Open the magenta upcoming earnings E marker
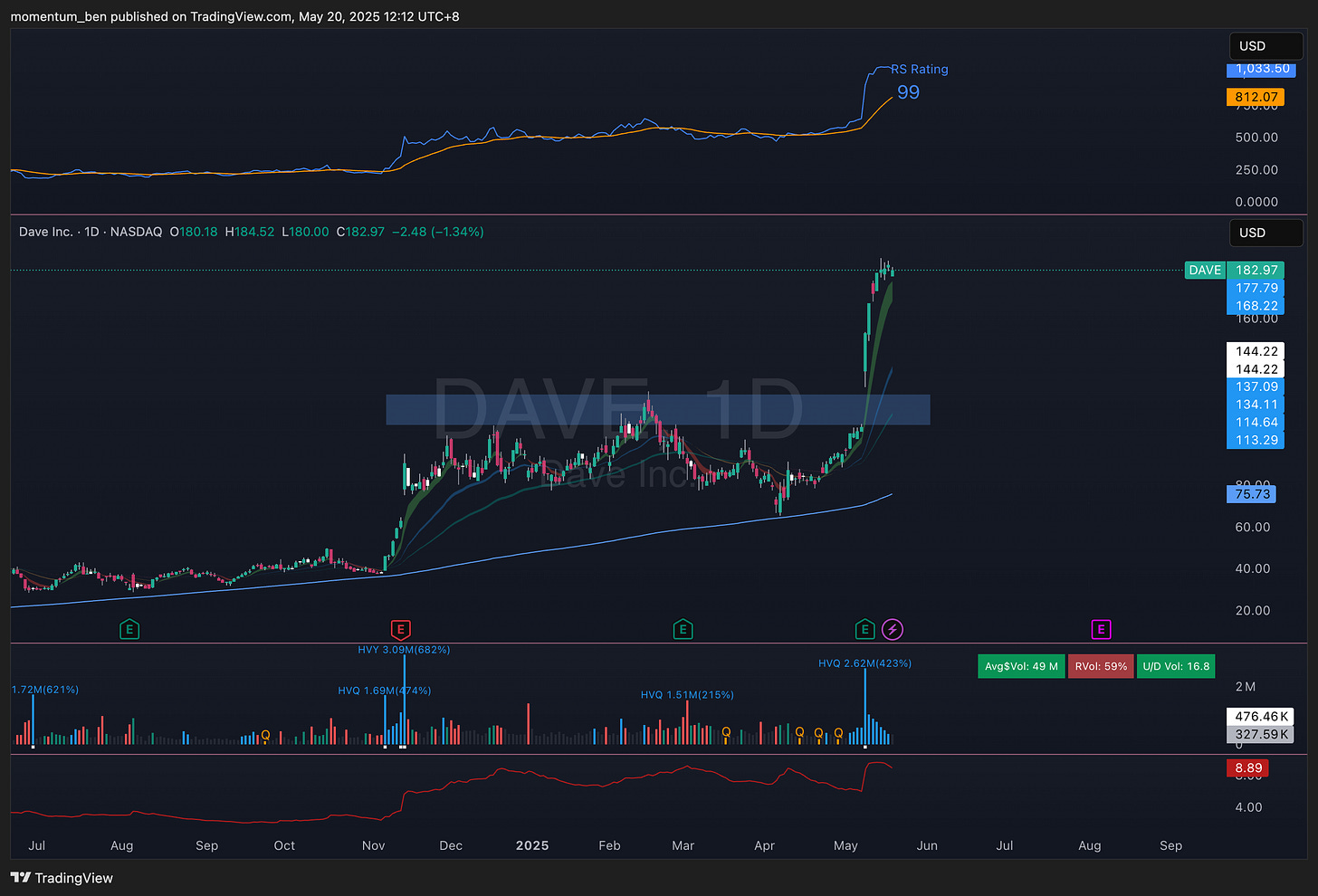This screenshot has width=1318, height=896. click(x=1101, y=629)
